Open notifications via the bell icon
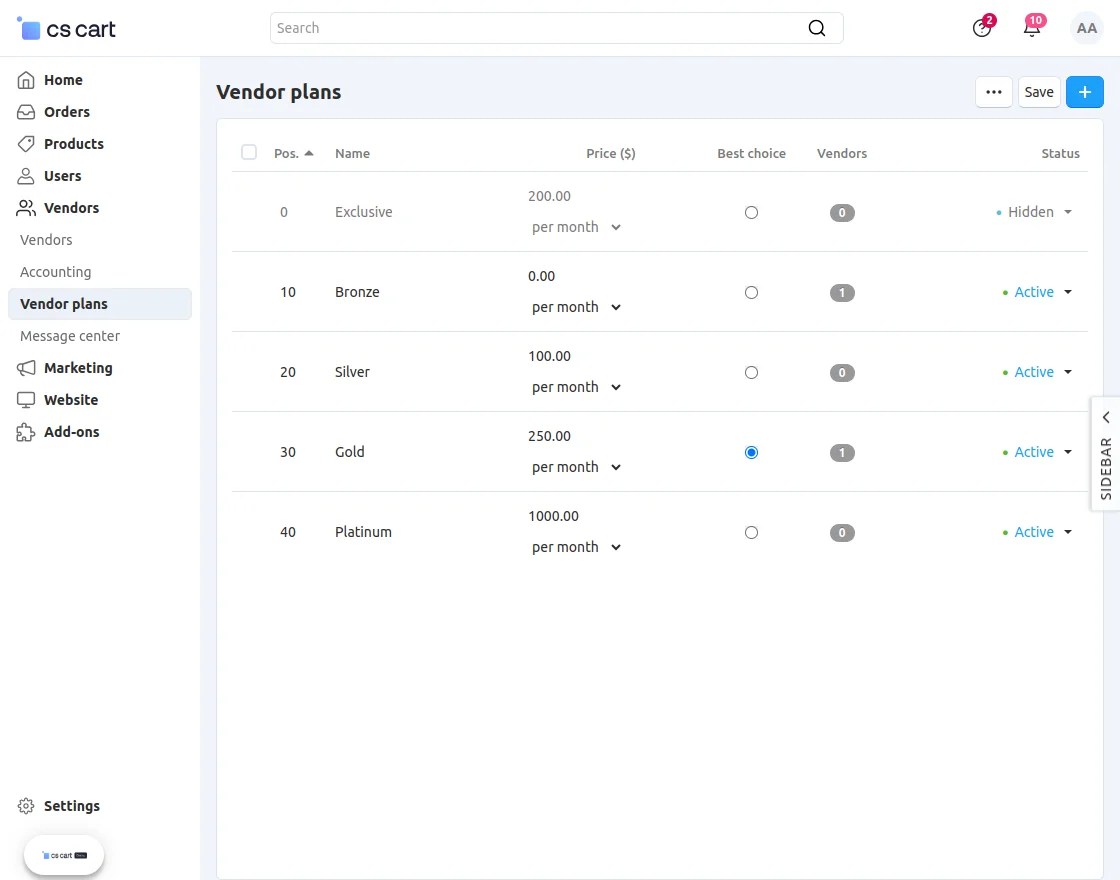Screen dimensions: 1120x880 [x=1031, y=28]
